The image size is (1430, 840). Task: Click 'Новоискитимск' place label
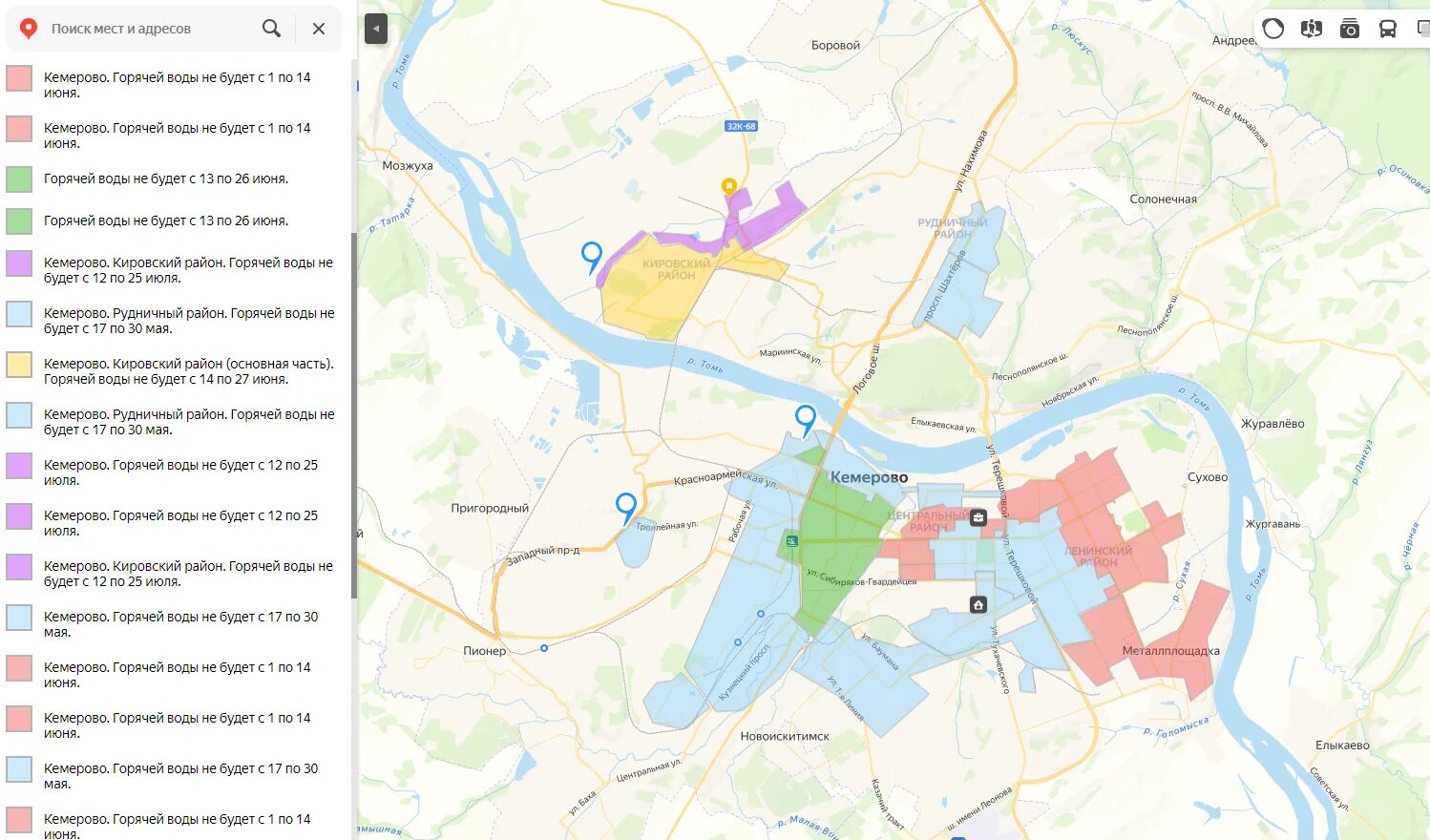click(785, 737)
